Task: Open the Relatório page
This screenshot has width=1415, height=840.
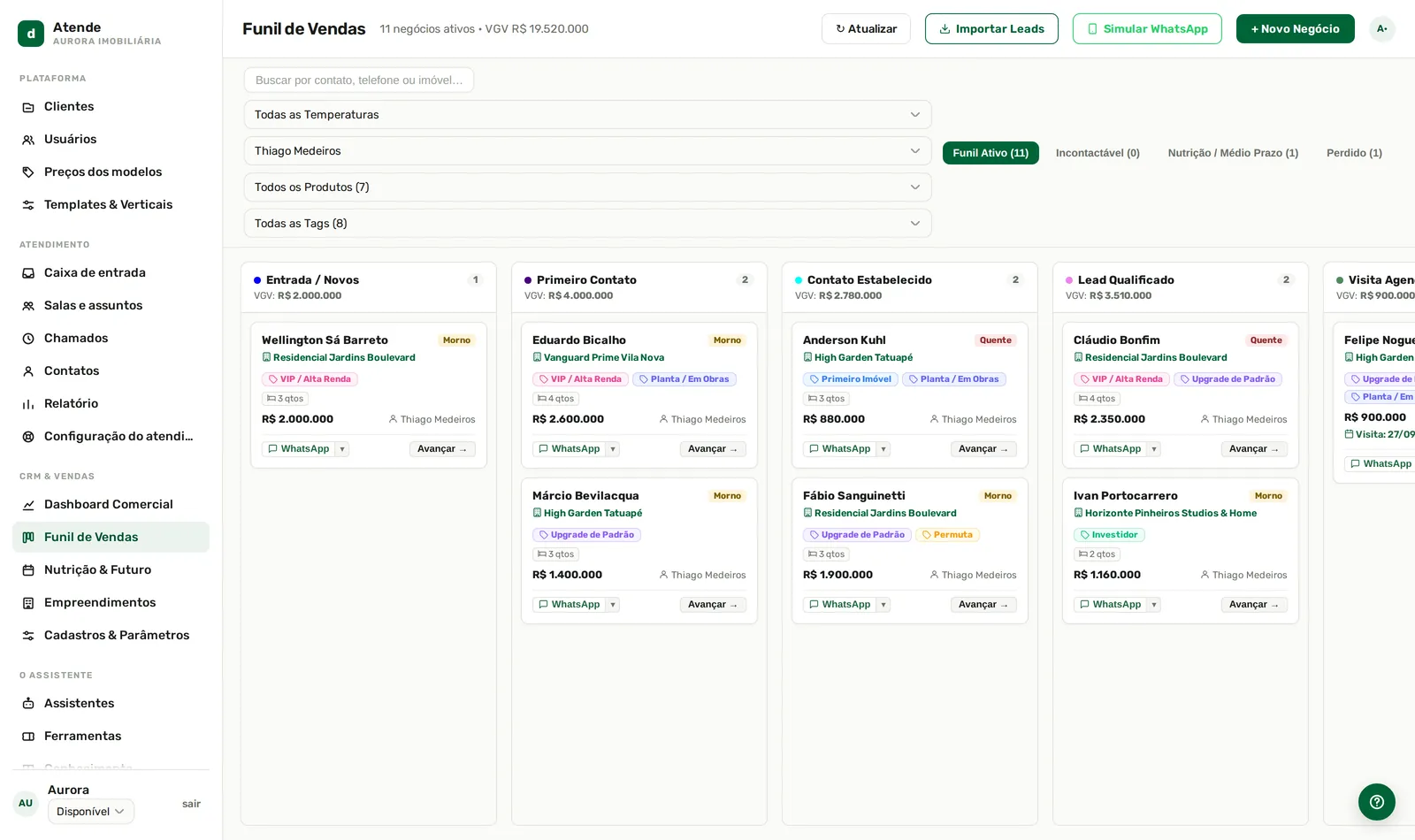Action: pos(111,403)
